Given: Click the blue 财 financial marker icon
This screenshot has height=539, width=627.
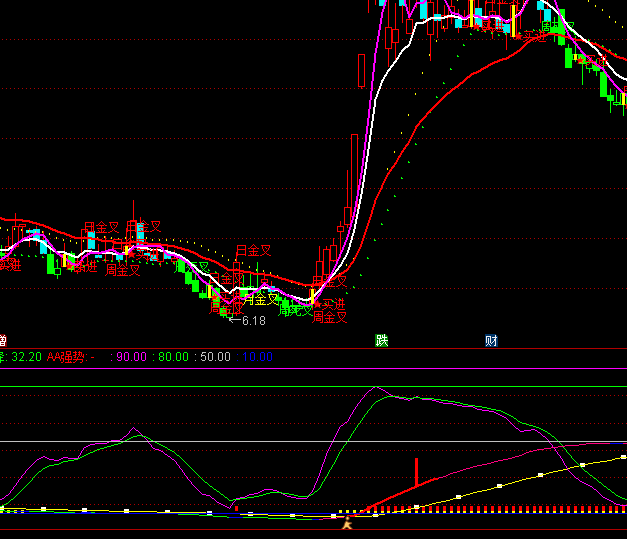Looking at the screenshot, I should 491,340.
